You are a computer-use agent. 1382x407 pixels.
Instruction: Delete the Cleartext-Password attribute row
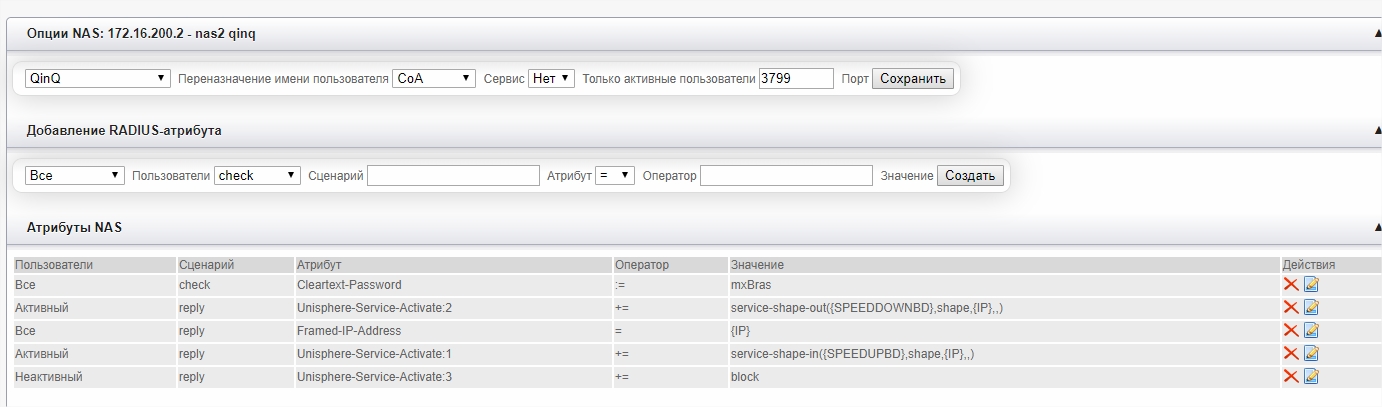click(x=1291, y=284)
